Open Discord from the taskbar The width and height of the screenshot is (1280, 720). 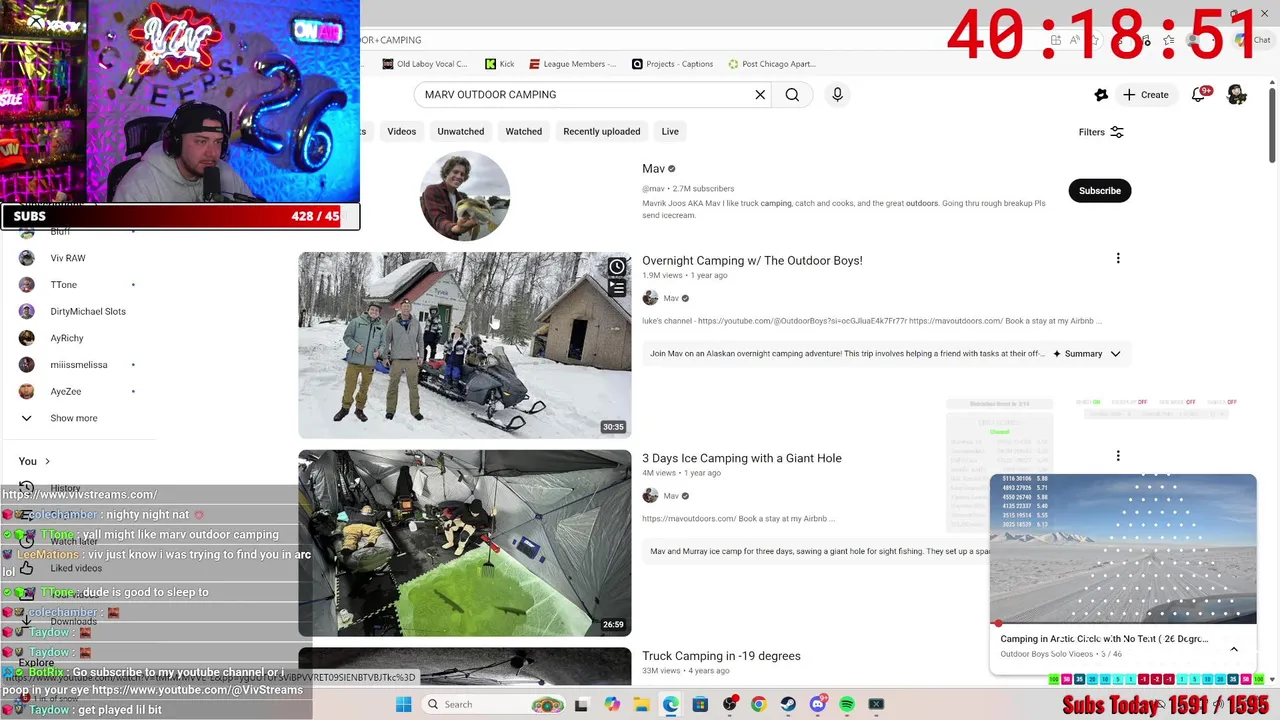[x=818, y=704]
